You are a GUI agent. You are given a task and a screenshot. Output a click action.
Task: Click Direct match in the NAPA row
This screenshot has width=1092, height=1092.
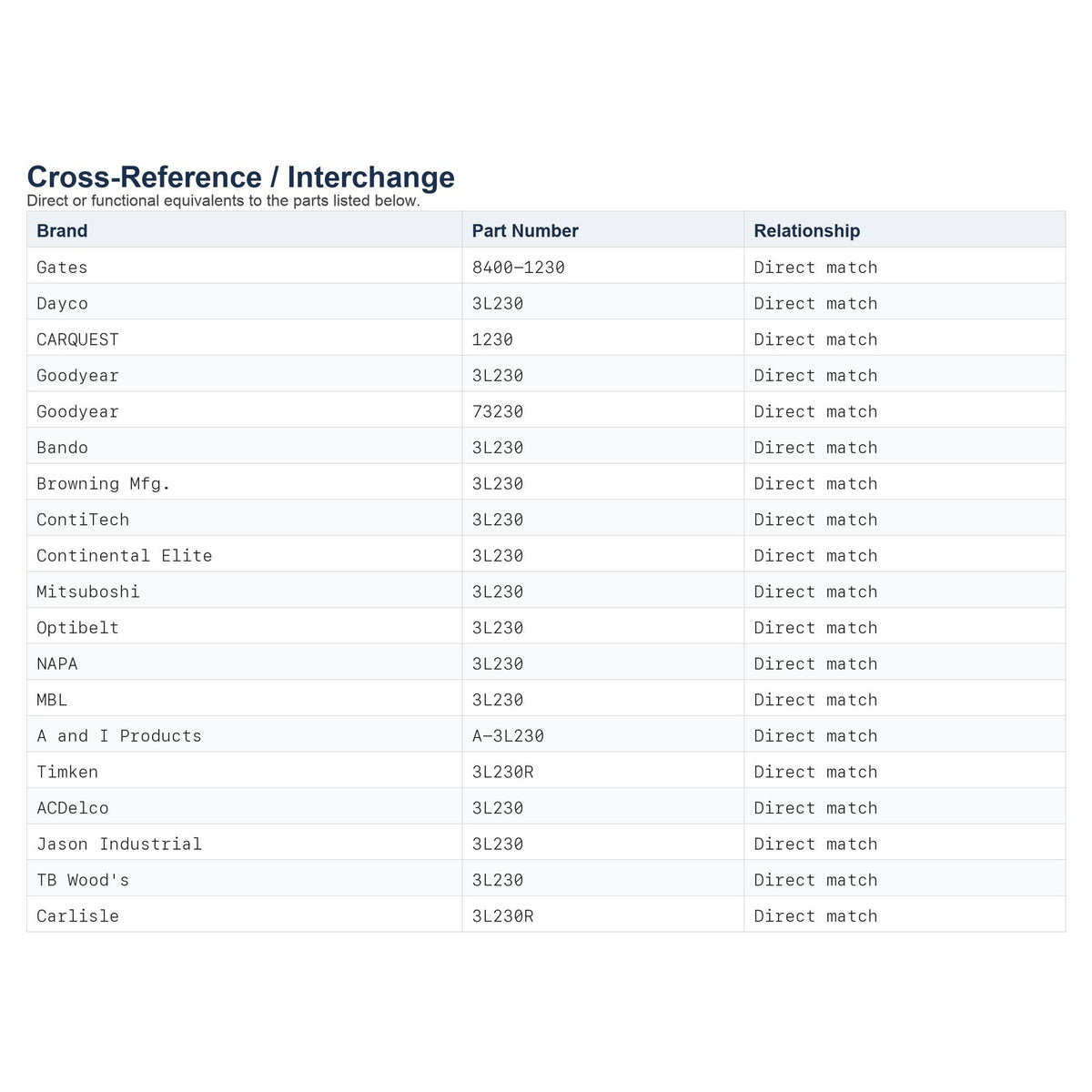[x=816, y=664]
